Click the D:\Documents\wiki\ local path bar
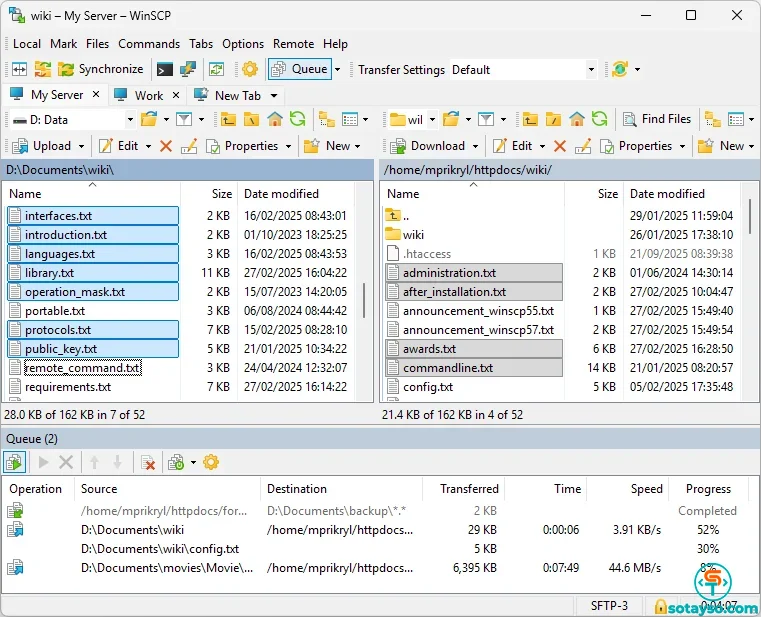This screenshot has height=617, width=761. 187,170
